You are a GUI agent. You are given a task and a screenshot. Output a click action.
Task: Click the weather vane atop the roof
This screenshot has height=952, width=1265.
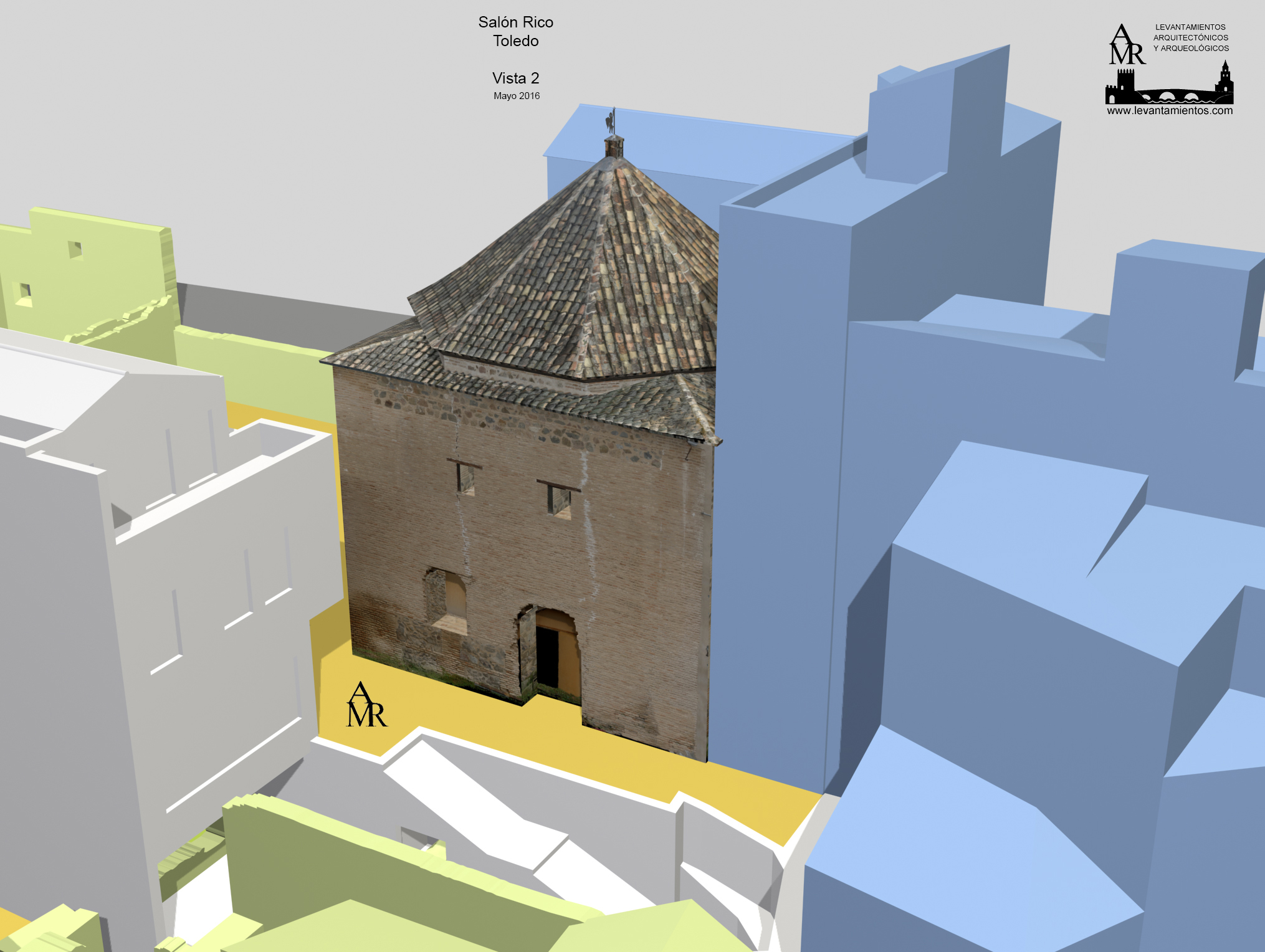click(x=612, y=120)
